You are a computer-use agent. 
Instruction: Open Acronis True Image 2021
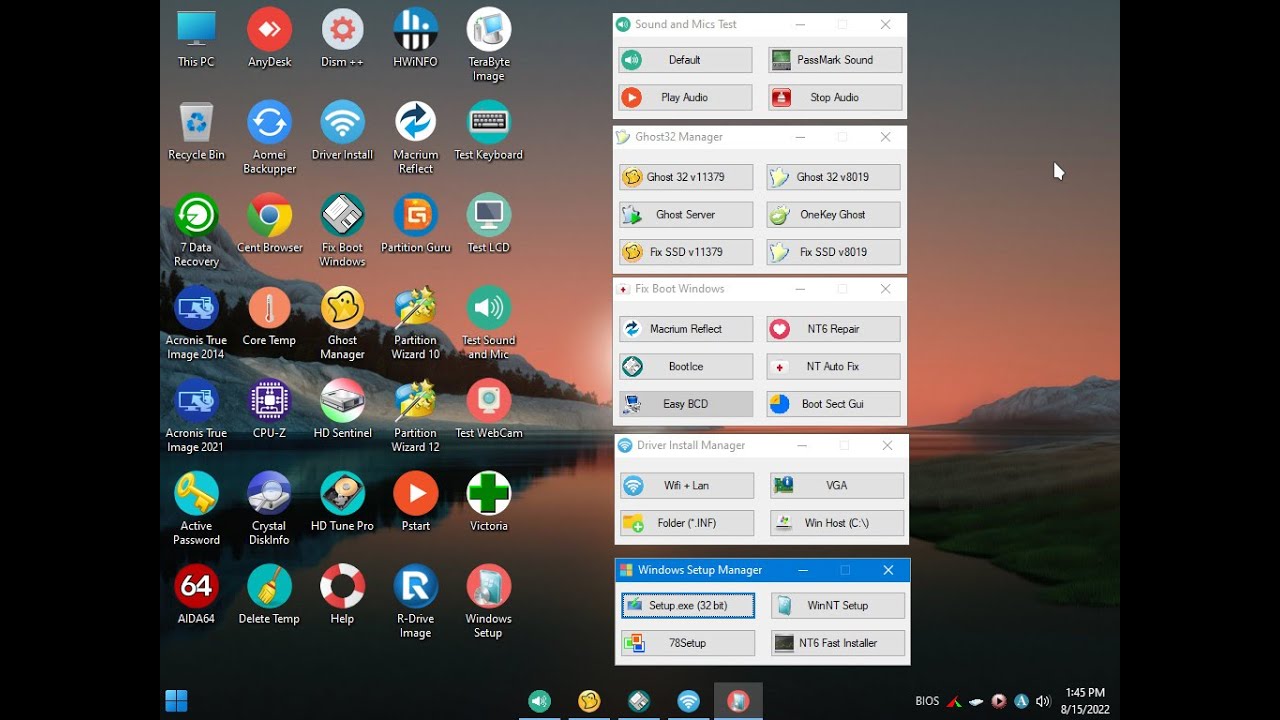click(196, 398)
